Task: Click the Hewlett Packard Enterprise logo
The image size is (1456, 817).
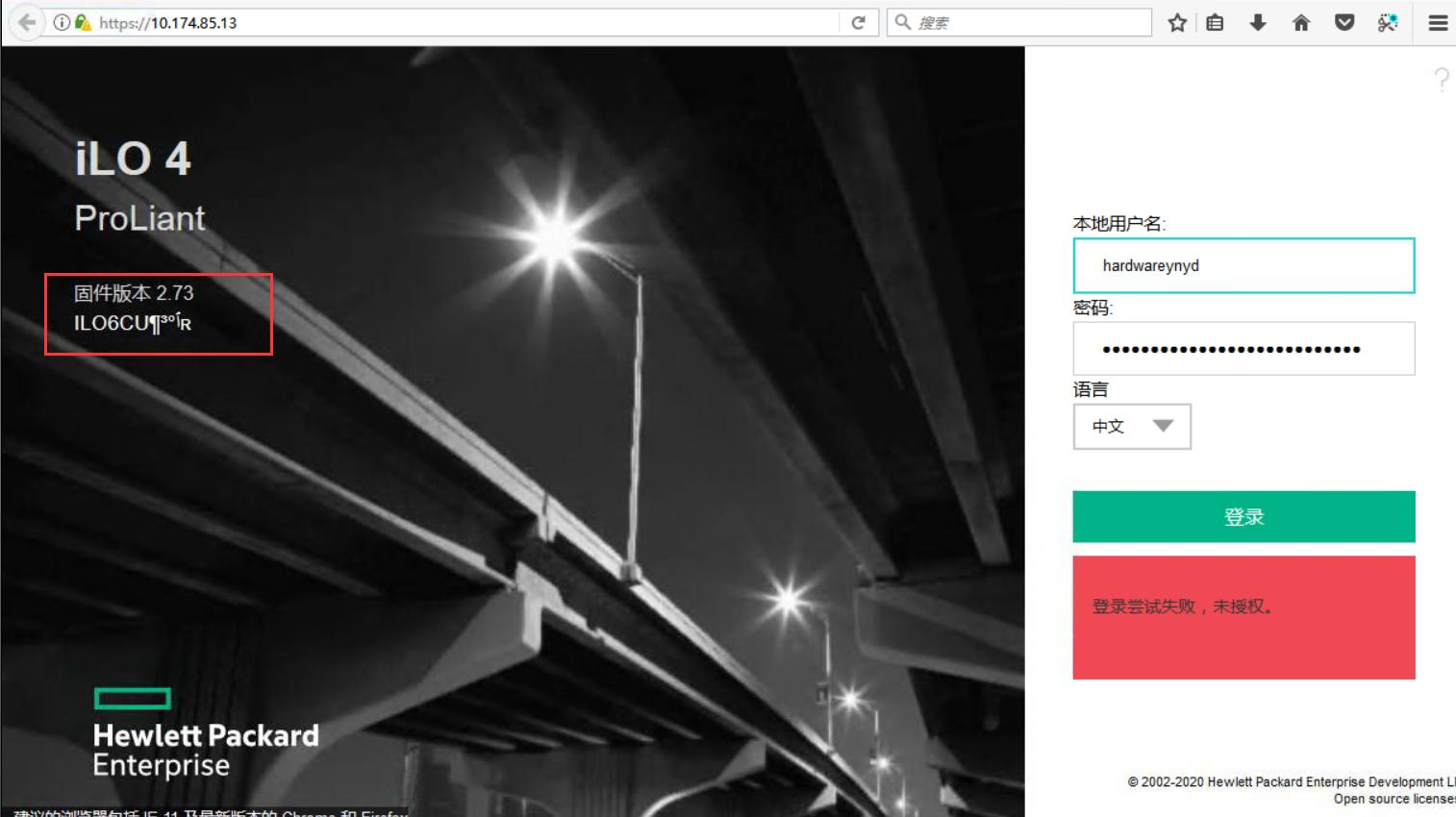Action: (x=206, y=733)
